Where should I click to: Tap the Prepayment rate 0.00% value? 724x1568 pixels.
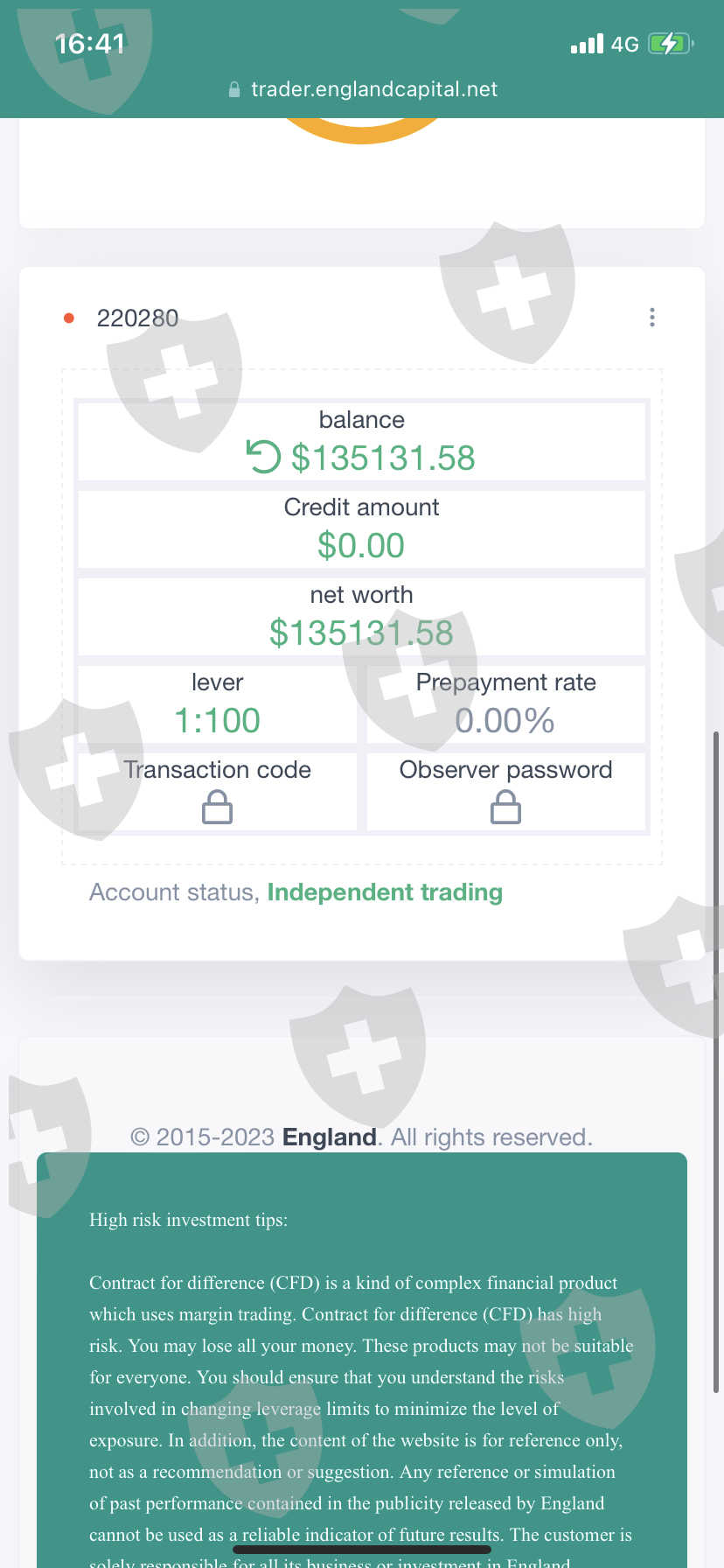click(x=505, y=720)
